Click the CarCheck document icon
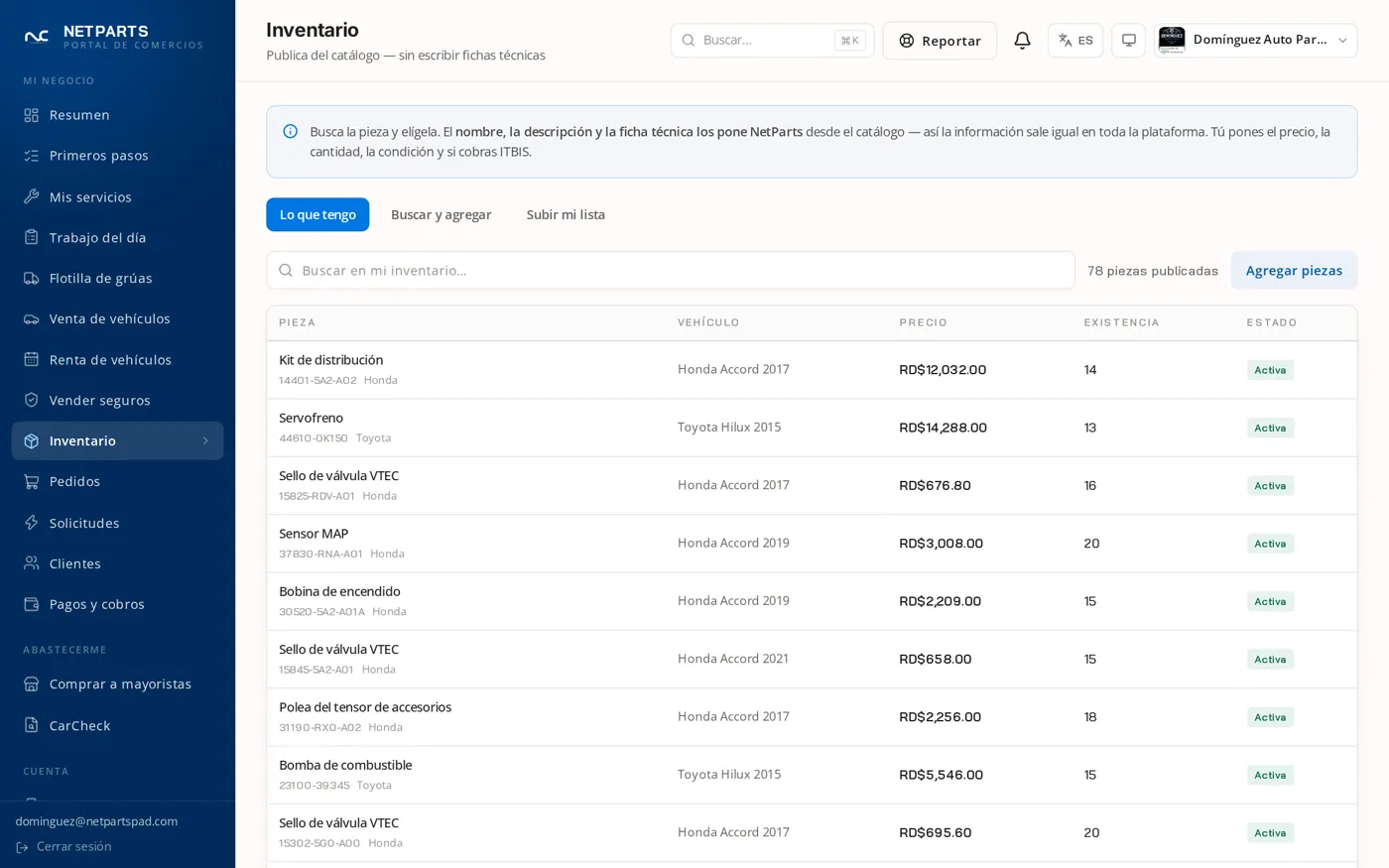This screenshot has width=1389, height=868. tap(32, 725)
